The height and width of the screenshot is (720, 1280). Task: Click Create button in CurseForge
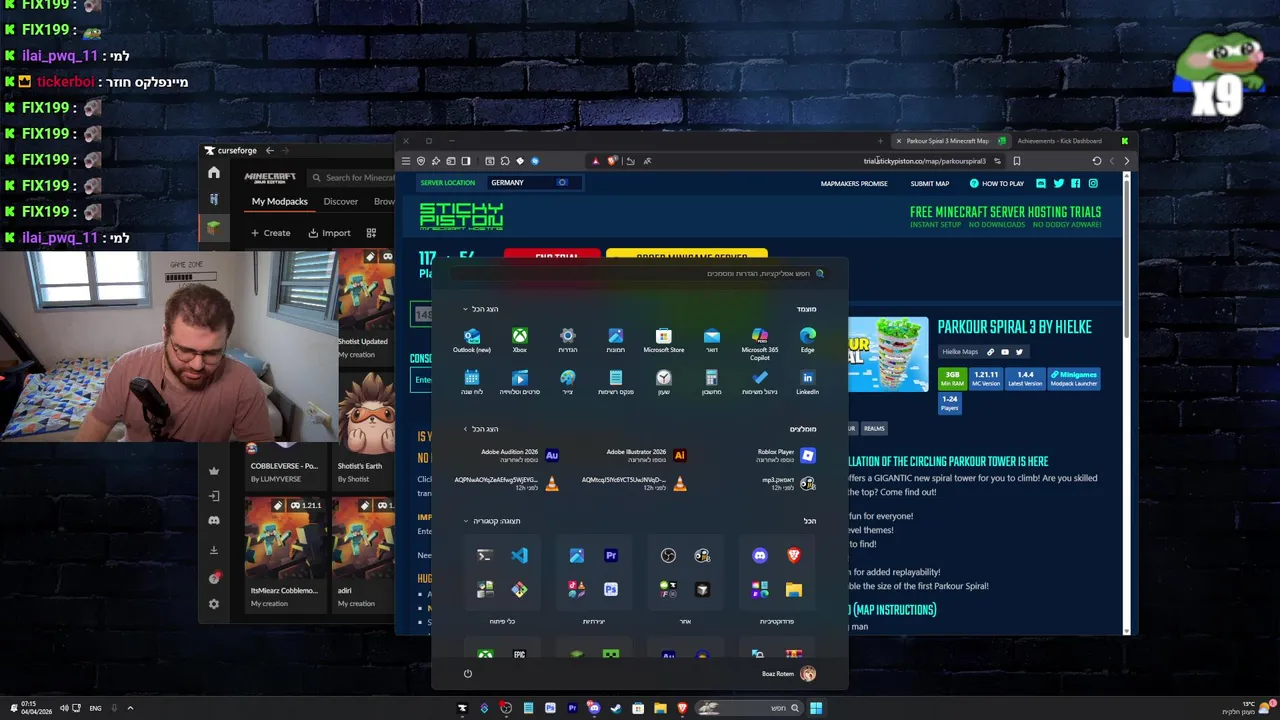click(x=270, y=233)
